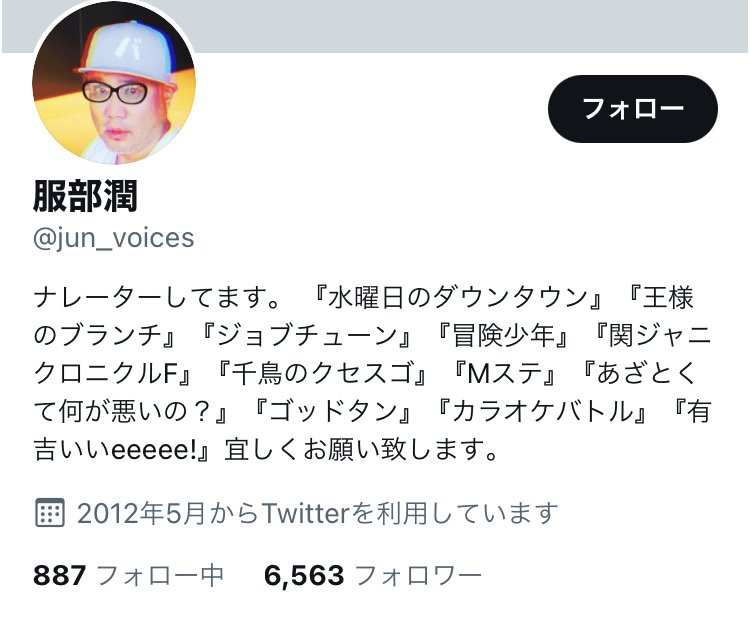Open the 6,563 フォロワー followers list
This screenshot has height=618, width=750.
pos(373,575)
